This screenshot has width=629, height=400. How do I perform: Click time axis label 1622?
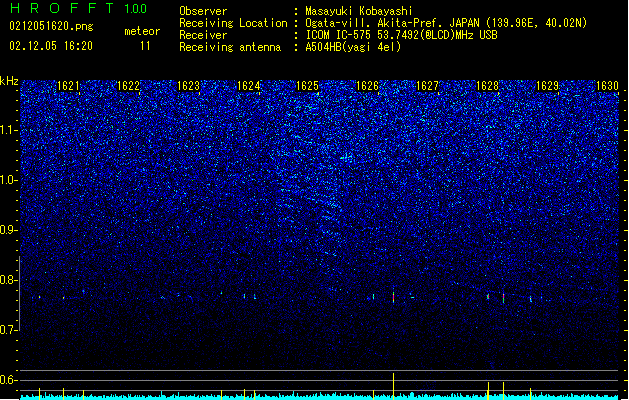click(128, 86)
